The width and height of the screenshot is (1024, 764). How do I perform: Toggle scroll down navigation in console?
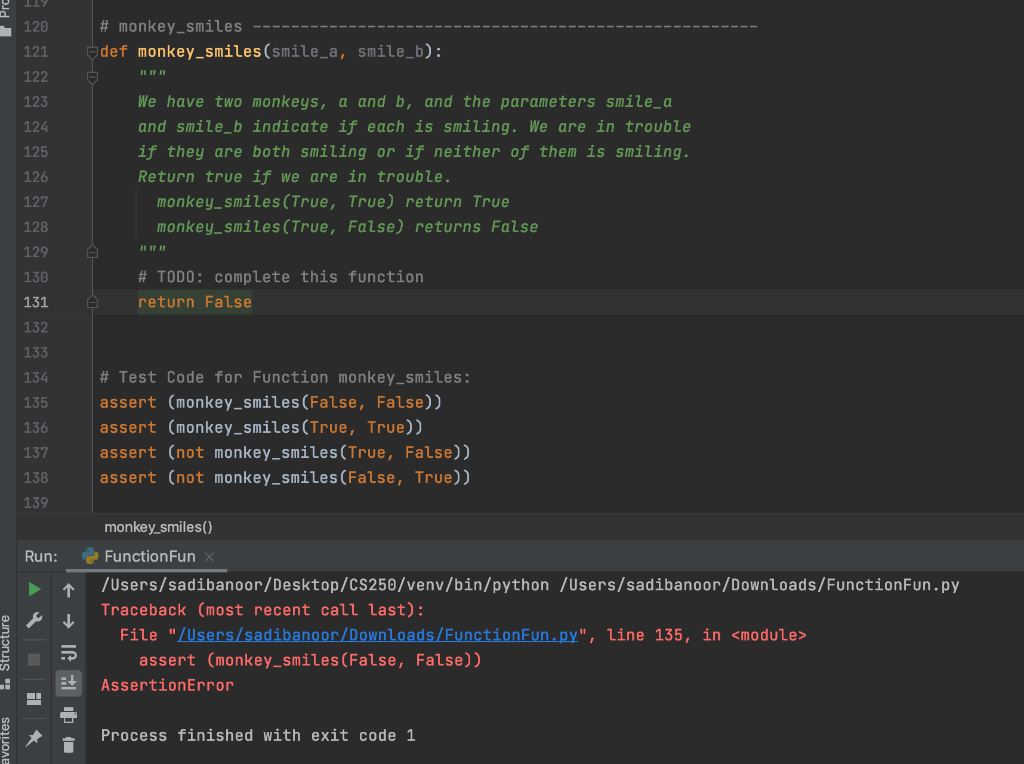68,621
